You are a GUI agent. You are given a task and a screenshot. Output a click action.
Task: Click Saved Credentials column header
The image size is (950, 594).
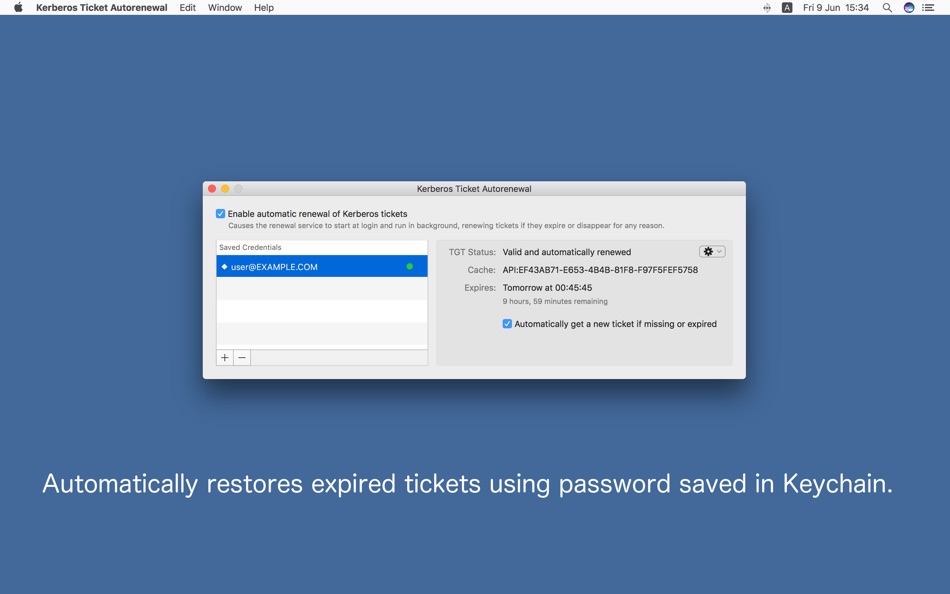[322, 247]
